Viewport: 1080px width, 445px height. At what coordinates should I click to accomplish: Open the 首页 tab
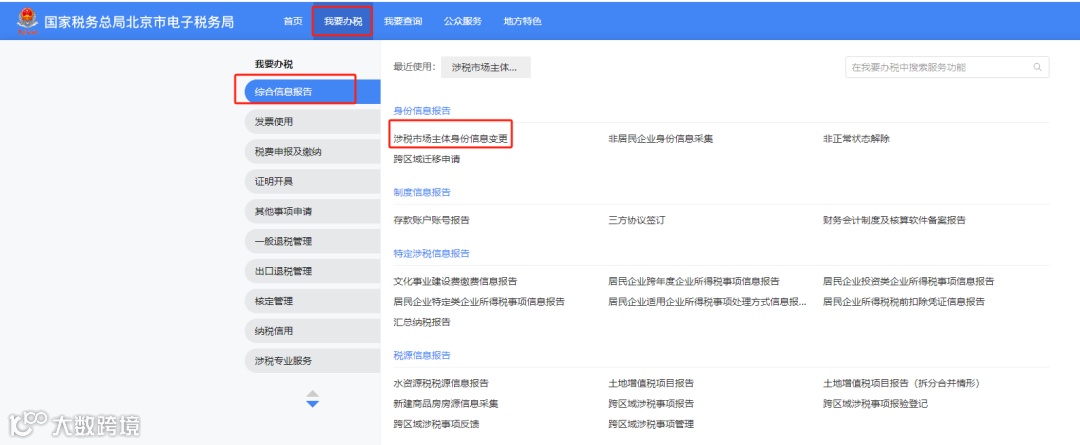pyautogui.click(x=293, y=21)
